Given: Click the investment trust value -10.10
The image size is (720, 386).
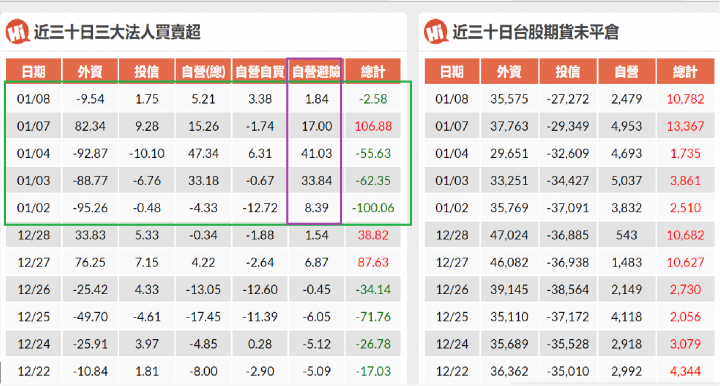Looking at the screenshot, I should pyautogui.click(x=147, y=153).
